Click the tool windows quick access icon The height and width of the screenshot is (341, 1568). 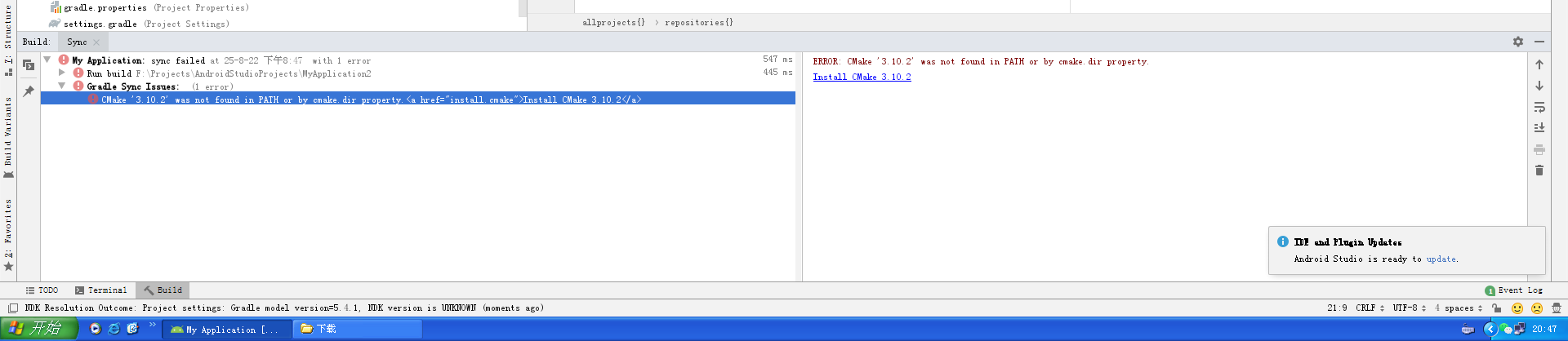click(x=13, y=308)
